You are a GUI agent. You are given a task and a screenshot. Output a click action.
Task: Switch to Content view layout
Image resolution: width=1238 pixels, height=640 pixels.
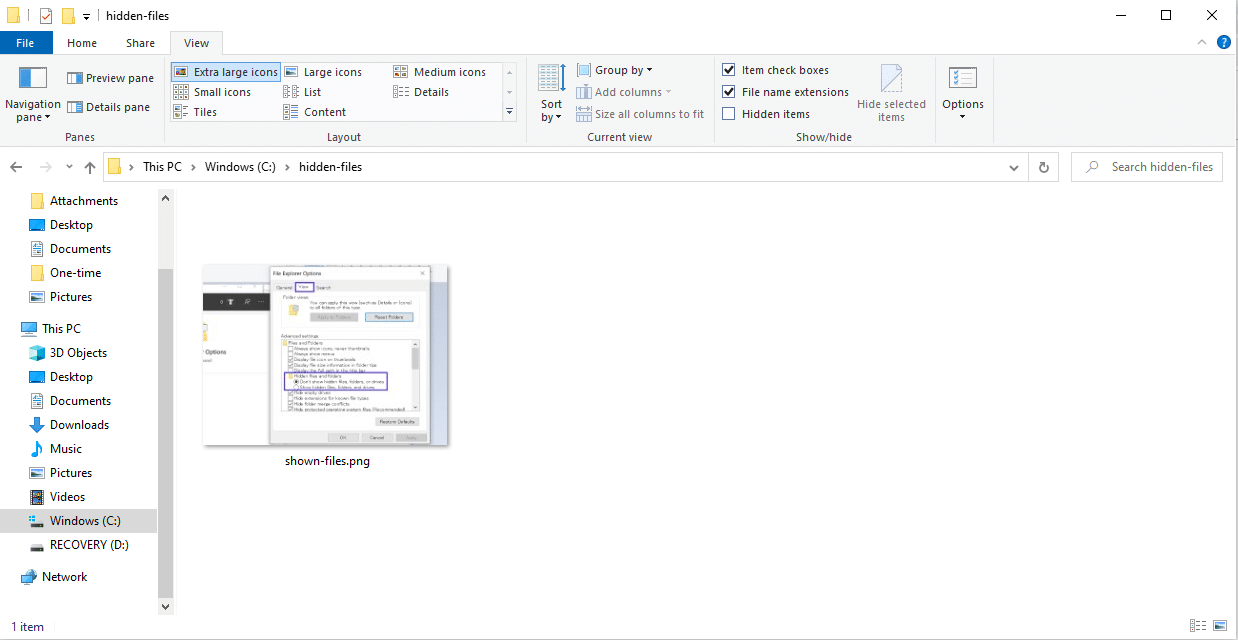click(x=323, y=111)
